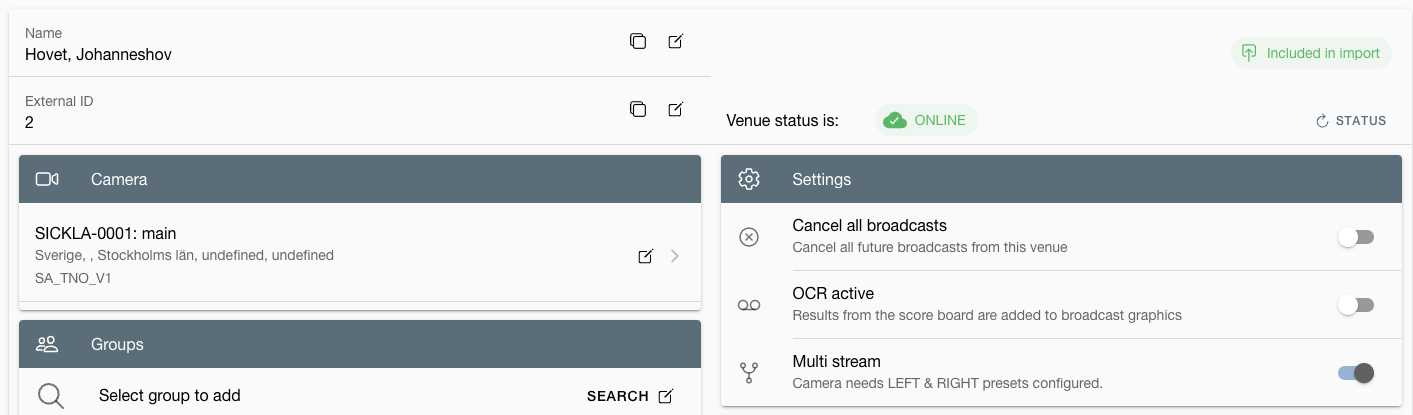Copy the venue Name value
The width and height of the screenshot is (1413, 415).
(638, 41)
